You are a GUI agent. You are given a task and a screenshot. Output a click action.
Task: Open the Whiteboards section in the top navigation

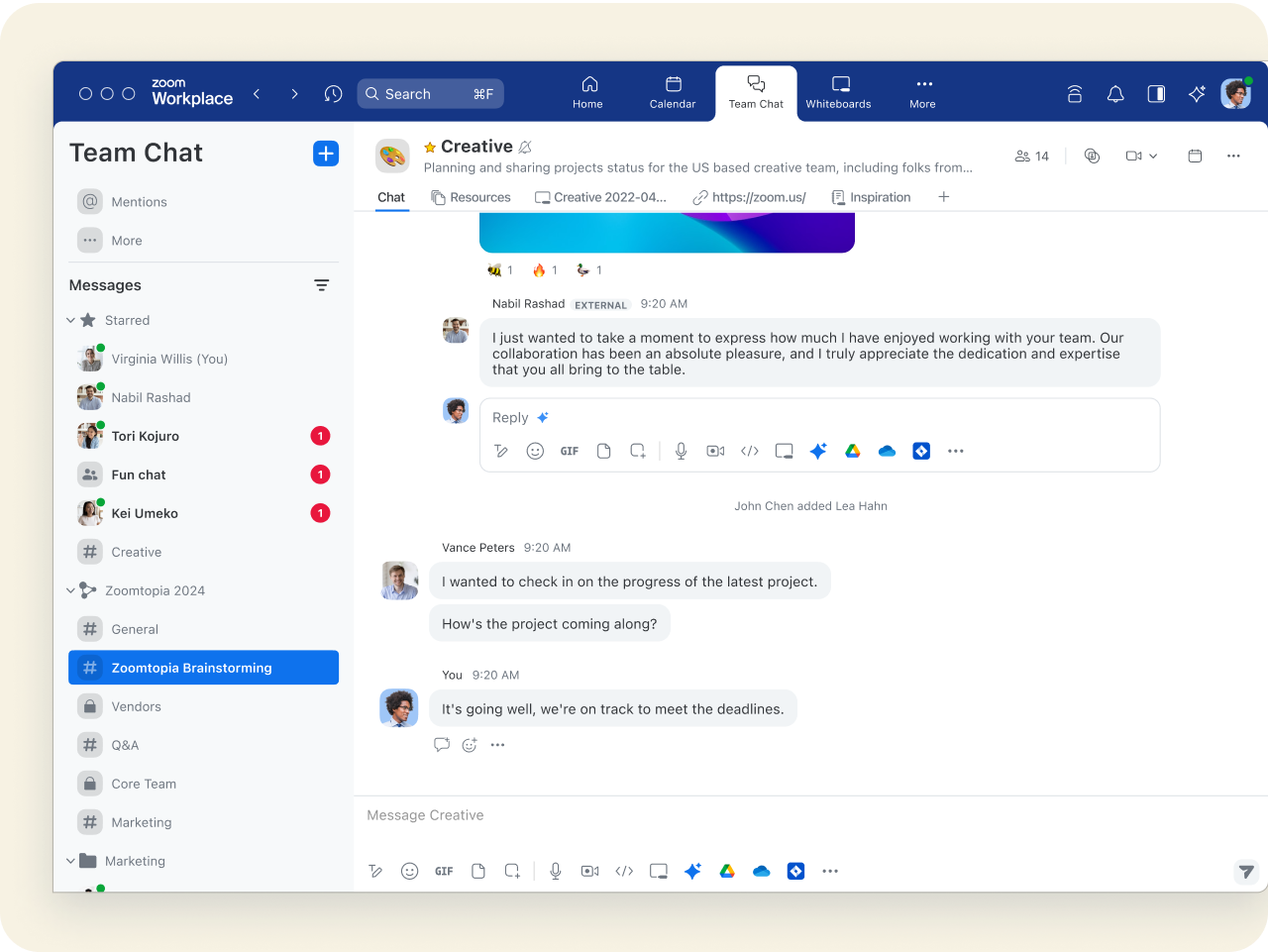tap(838, 92)
